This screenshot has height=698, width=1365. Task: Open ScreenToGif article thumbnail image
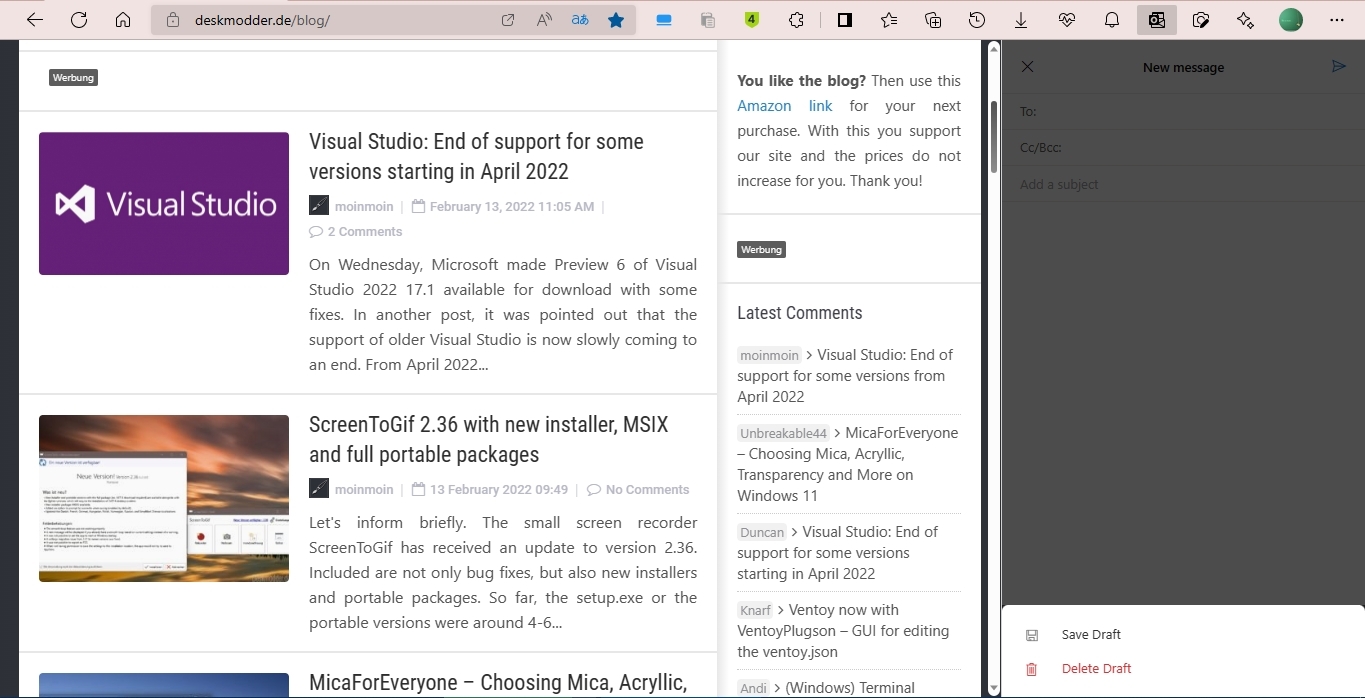[164, 498]
